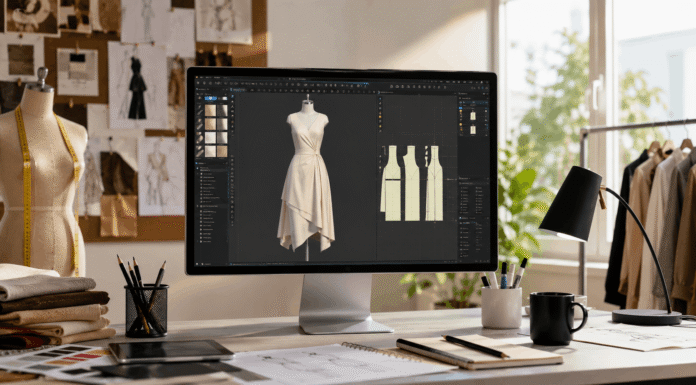Click the orange tool icon in 2D toolbar
This screenshot has height=385, width=696.
tap(380, 117)
